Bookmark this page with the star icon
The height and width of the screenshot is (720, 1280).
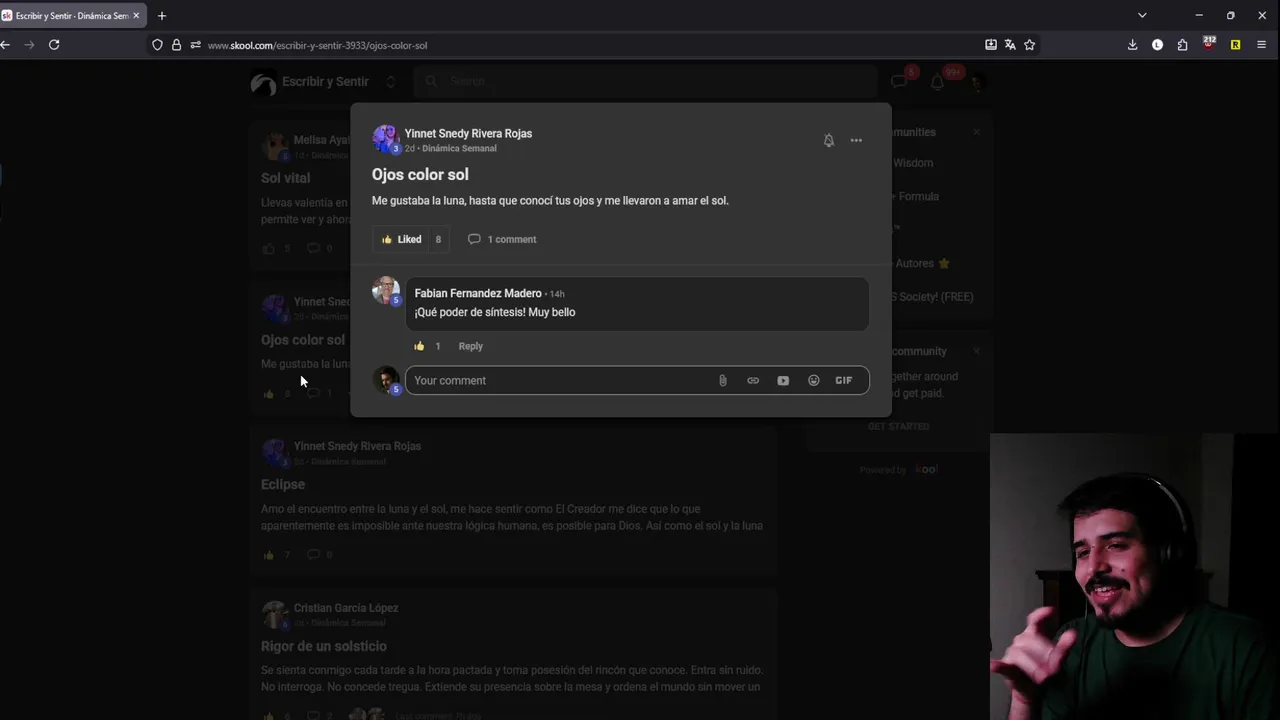[x=1029, y=44]
